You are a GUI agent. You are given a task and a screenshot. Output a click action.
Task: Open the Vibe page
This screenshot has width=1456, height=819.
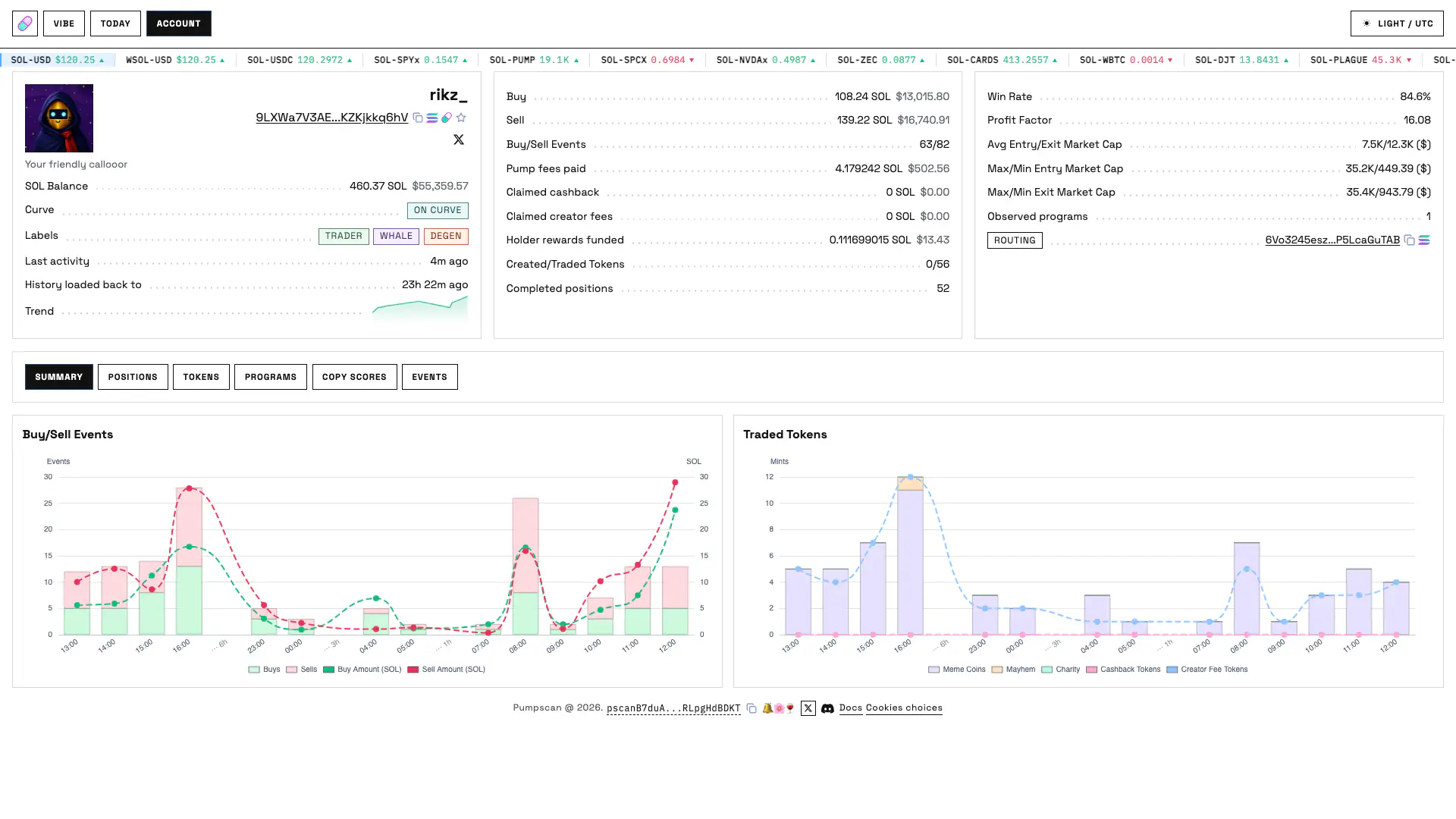64,24
